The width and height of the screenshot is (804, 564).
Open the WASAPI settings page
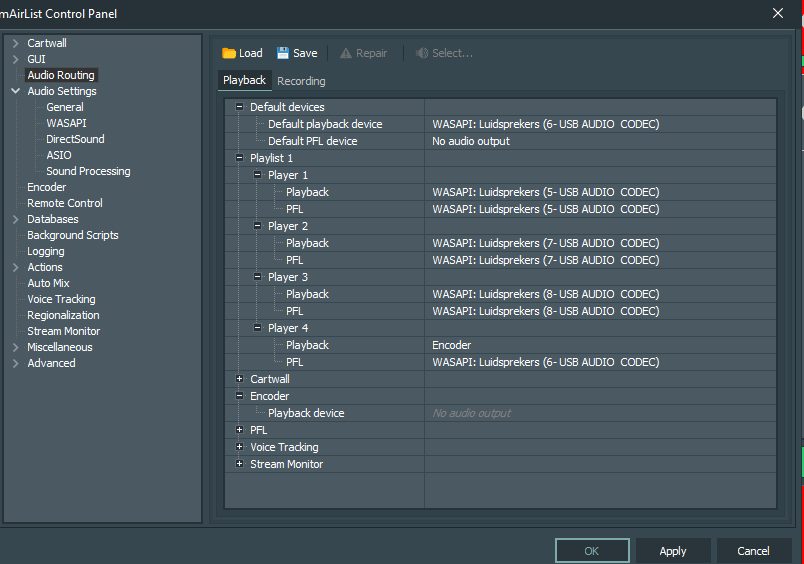[x=67, y=123]
